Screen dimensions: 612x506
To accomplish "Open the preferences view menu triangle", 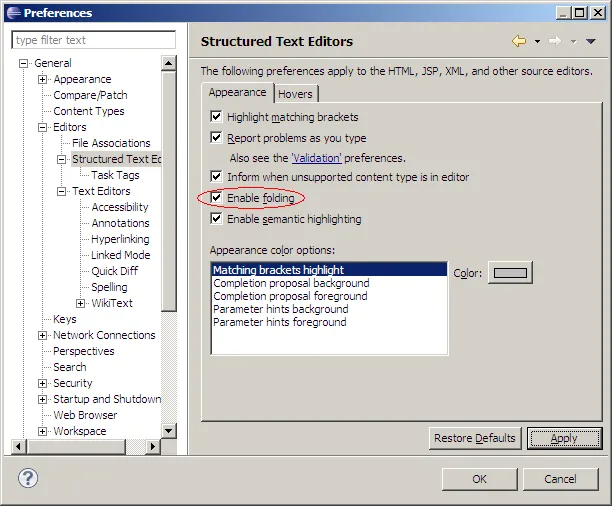I will tap(591, 41).
